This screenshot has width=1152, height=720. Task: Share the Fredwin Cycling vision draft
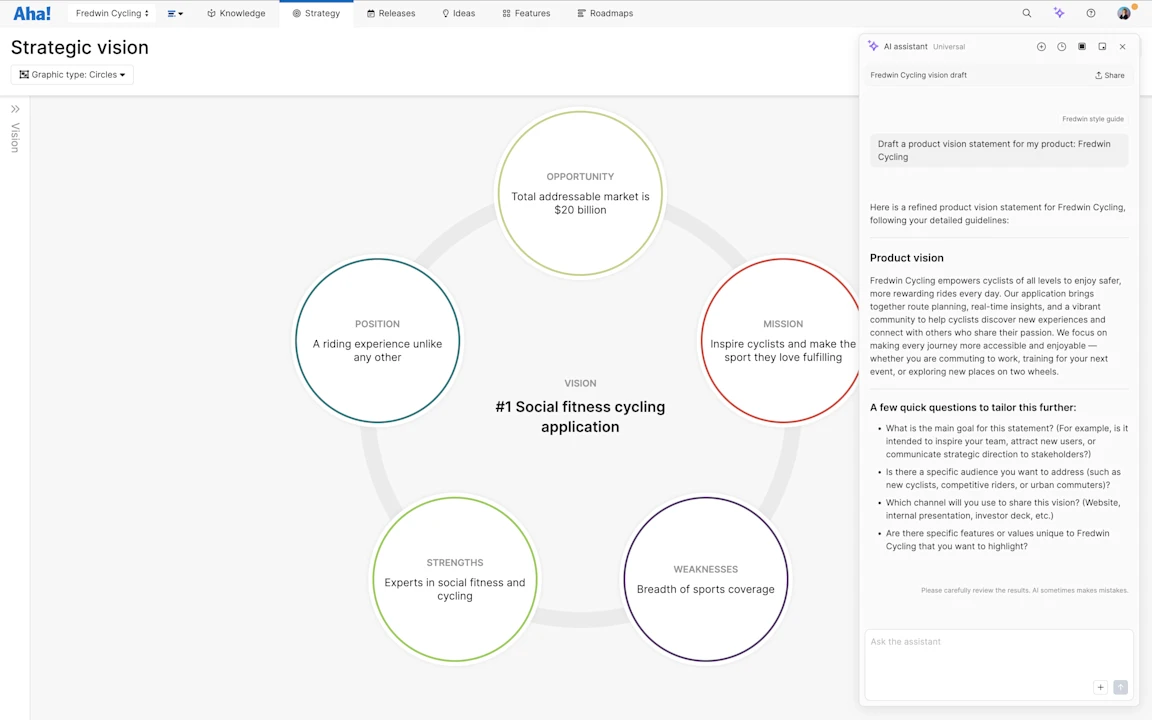pos(1109,74)
